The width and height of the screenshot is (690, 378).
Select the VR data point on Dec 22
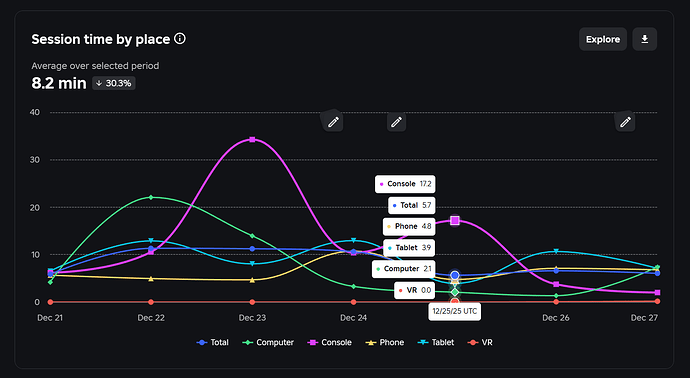coord(151,302)
